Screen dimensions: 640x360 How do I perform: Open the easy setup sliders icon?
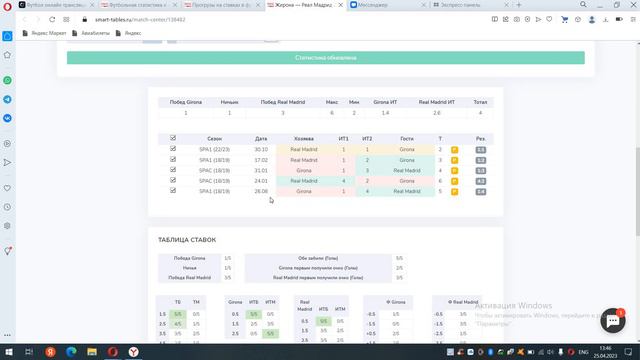pyautogui.click(x=633, y=20)
